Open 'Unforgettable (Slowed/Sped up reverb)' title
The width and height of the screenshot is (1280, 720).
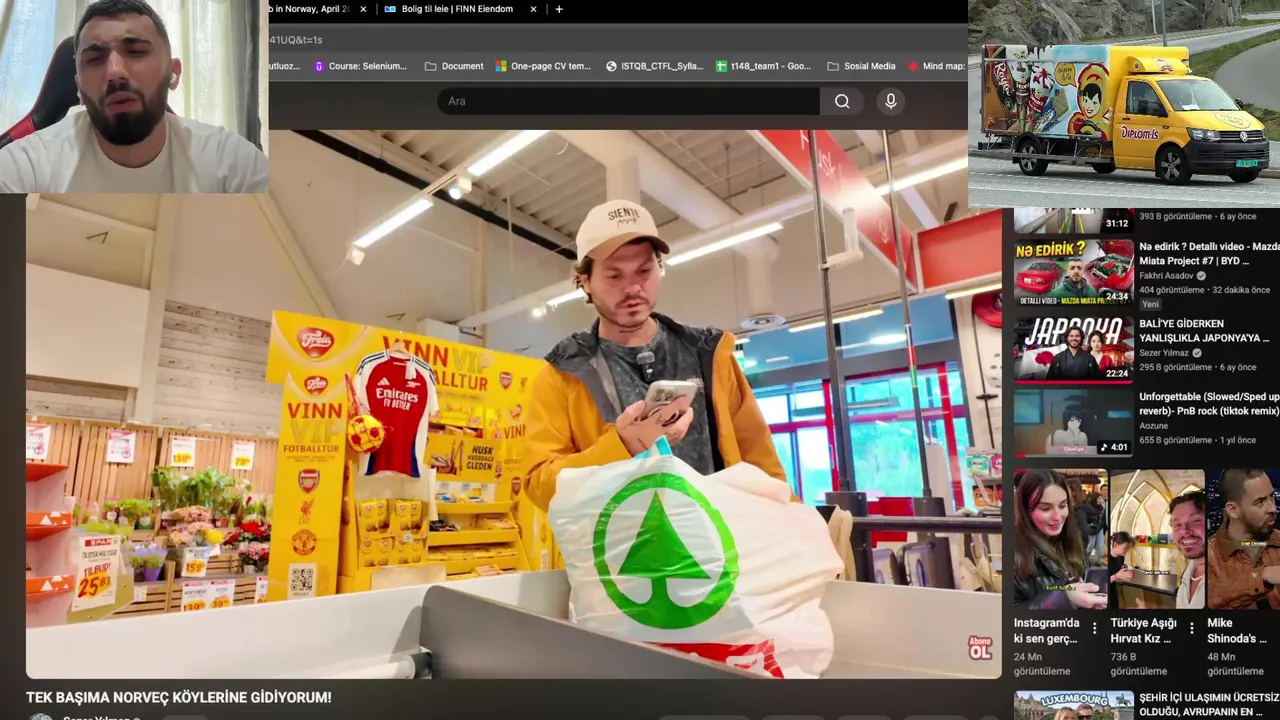coord(1209,404)
